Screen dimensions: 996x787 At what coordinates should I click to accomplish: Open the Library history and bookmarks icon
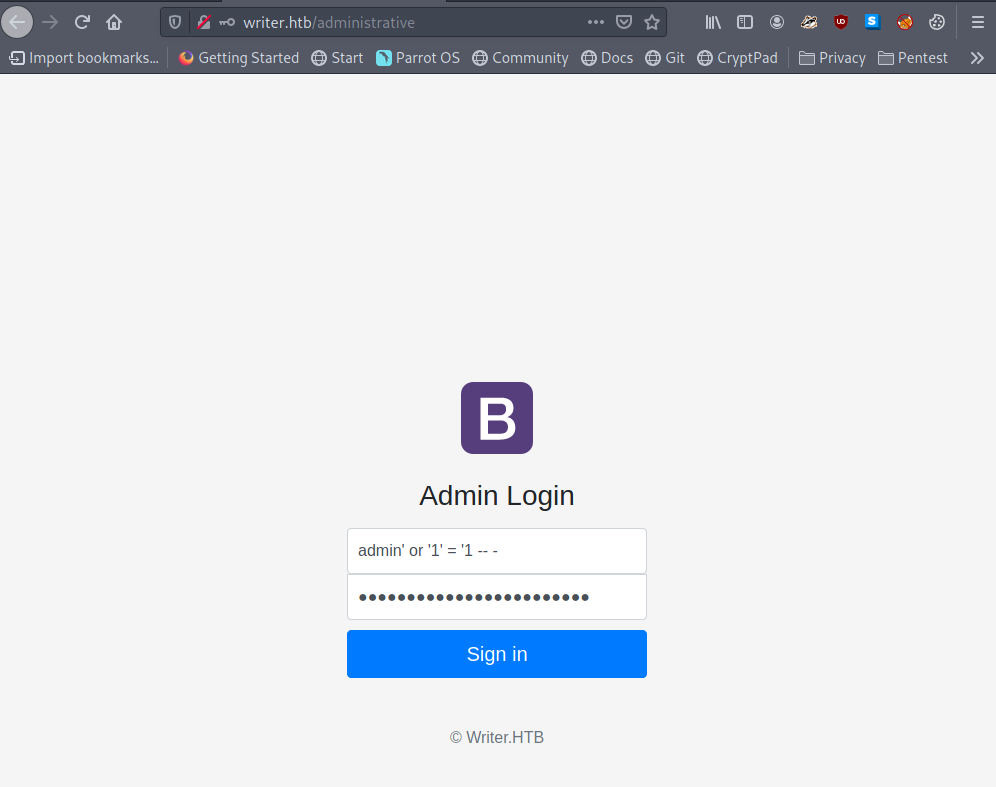click(713, 22)
